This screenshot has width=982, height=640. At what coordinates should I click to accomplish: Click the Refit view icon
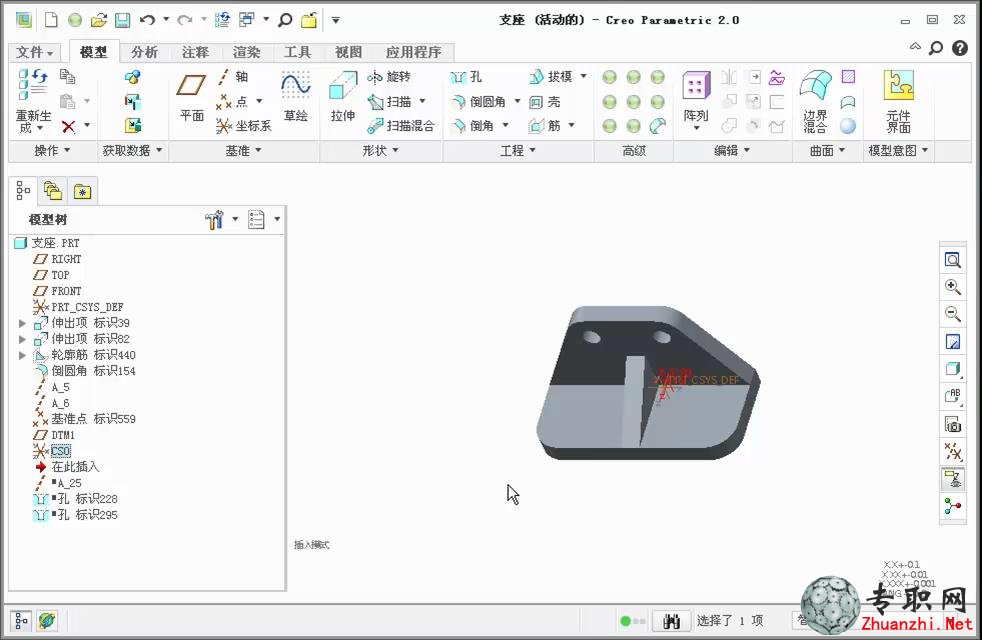(x=953, y=260)
